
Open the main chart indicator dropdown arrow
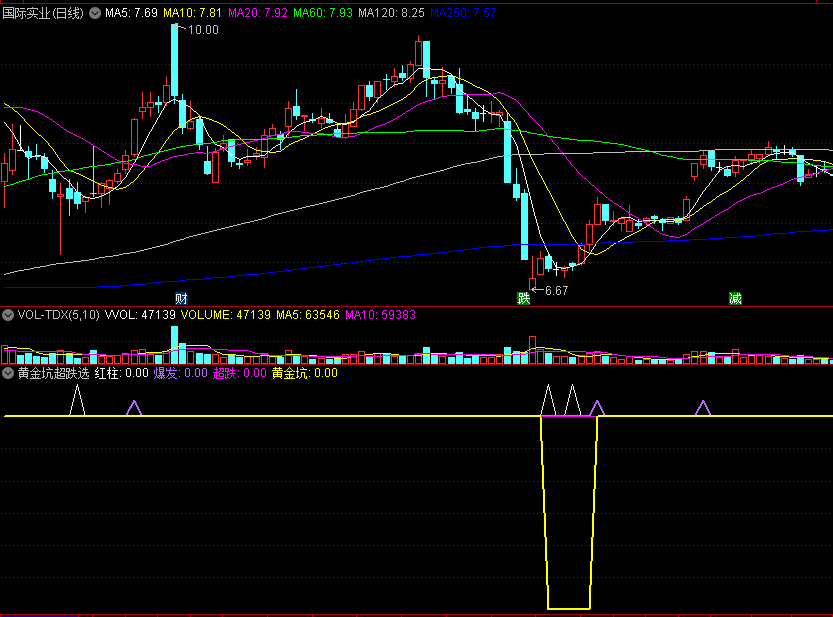(x=95, y=13)
